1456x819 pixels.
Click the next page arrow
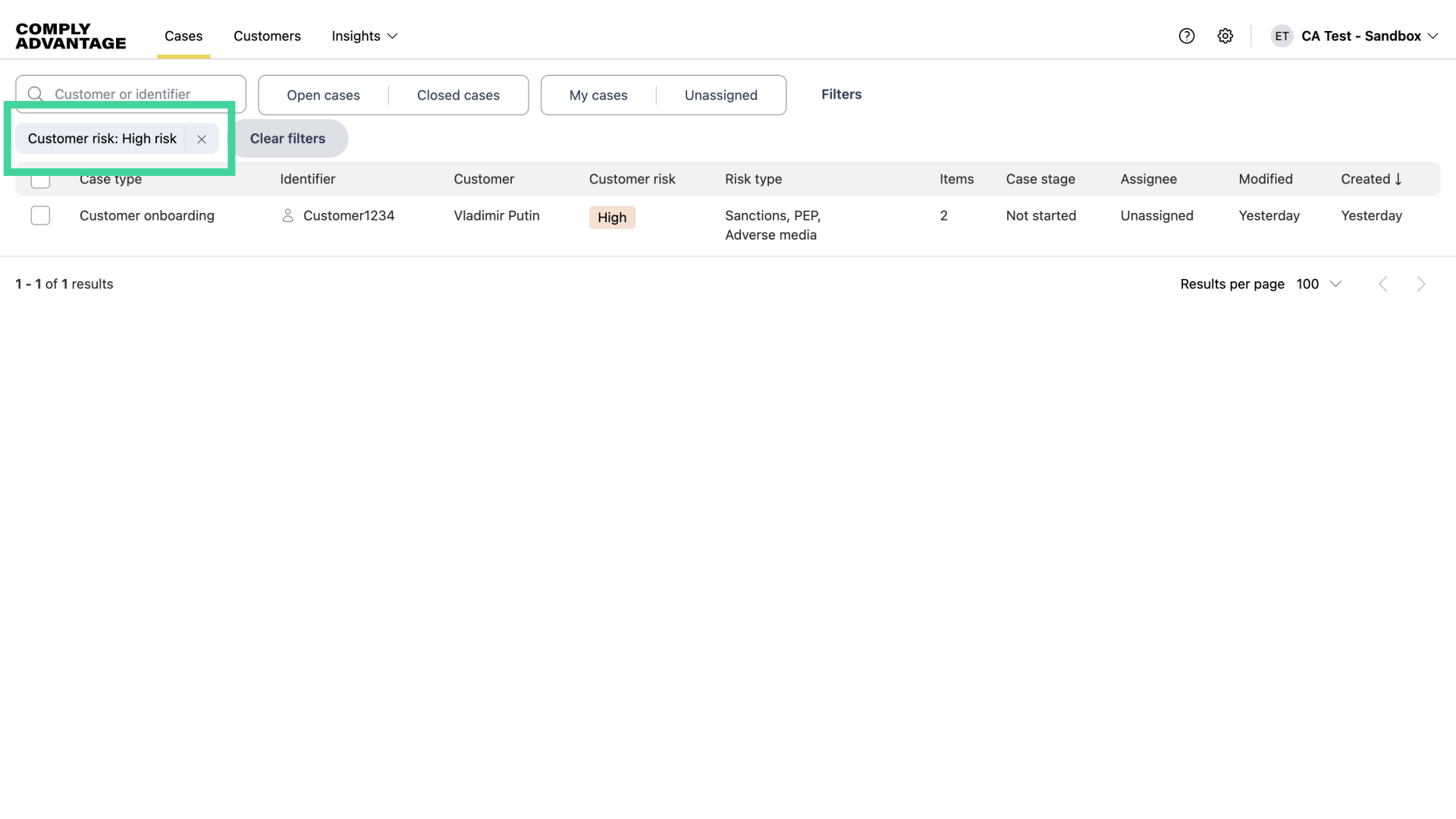(1420, 284)
